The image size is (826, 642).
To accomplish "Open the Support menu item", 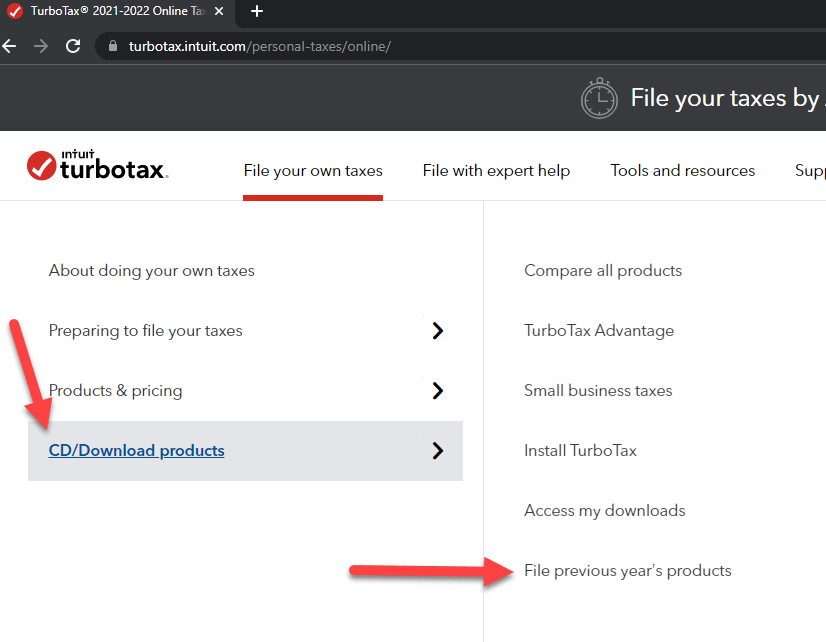I will [x=810, y=171].
